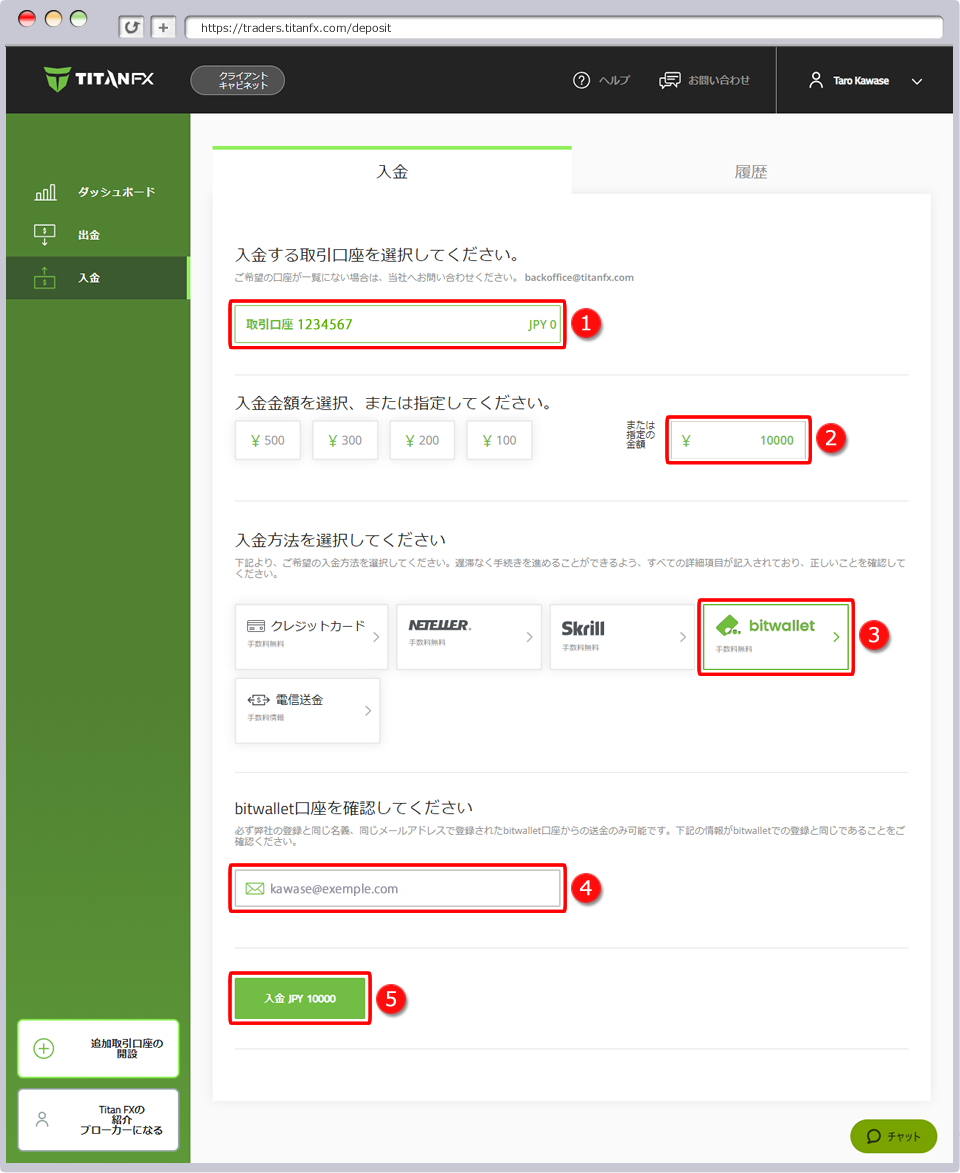Open 追加取引口座の開設 button

click(98, 1049)
